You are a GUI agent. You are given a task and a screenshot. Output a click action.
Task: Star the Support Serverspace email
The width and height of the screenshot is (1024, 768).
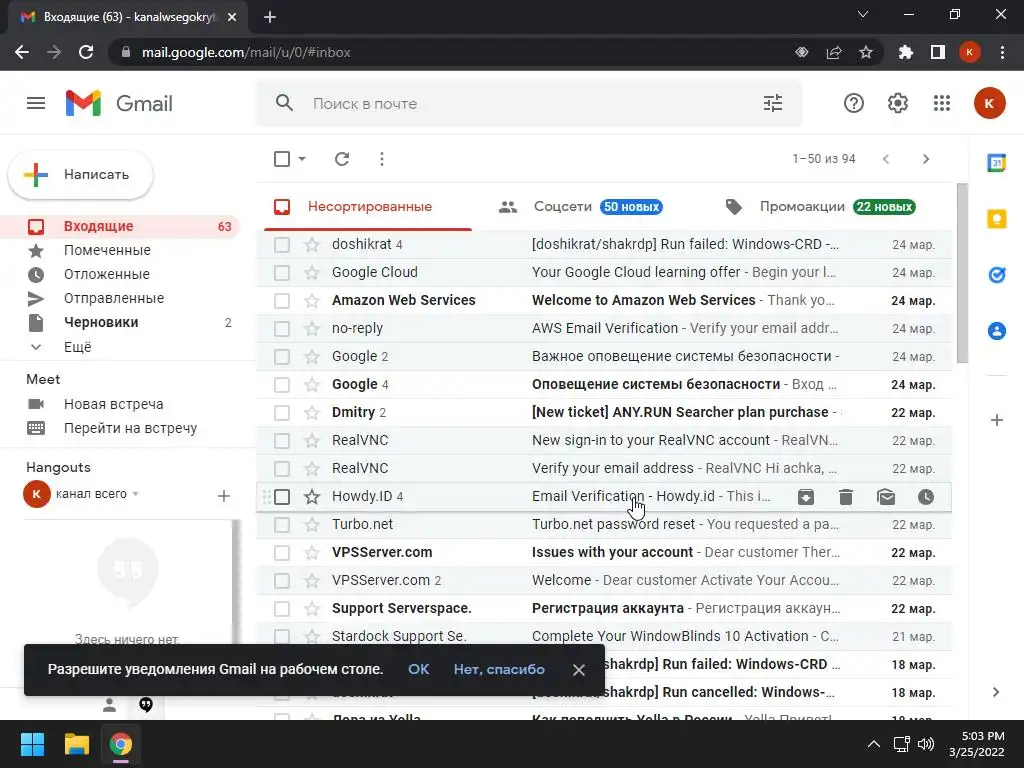(312, 609)
